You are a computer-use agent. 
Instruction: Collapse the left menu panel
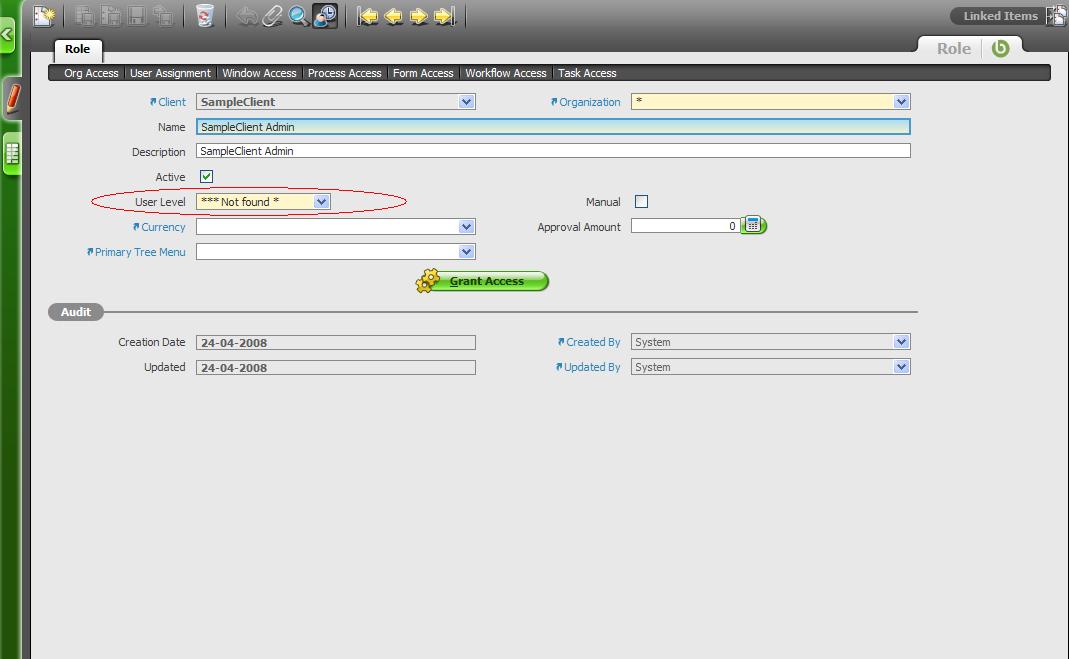coord(7,36)
